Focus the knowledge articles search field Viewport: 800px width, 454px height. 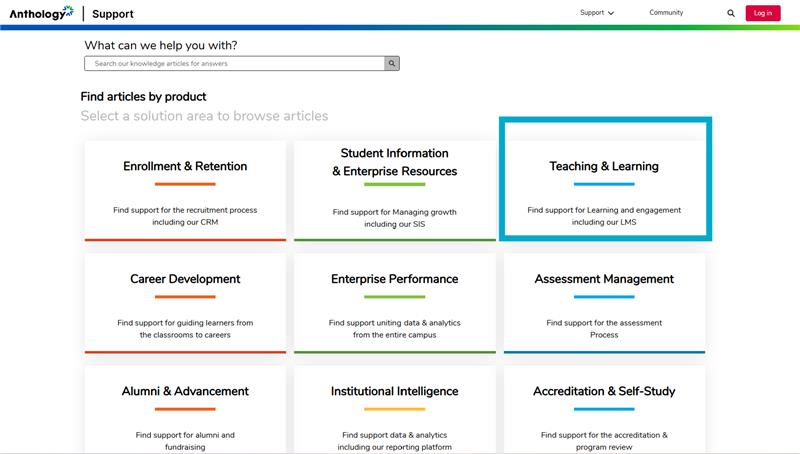[235, 63]
